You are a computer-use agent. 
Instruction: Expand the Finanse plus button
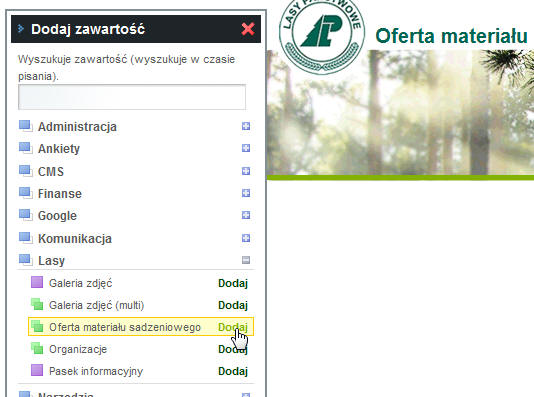pos(246,193)
